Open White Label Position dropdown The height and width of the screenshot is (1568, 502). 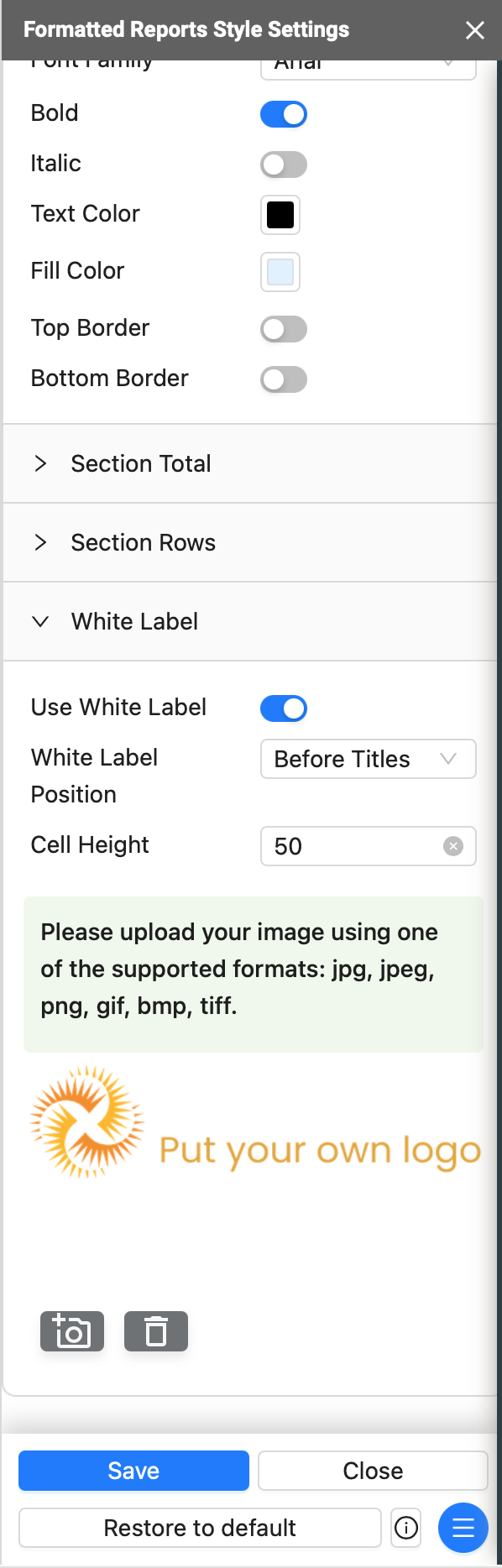click(x=369, y=759)
